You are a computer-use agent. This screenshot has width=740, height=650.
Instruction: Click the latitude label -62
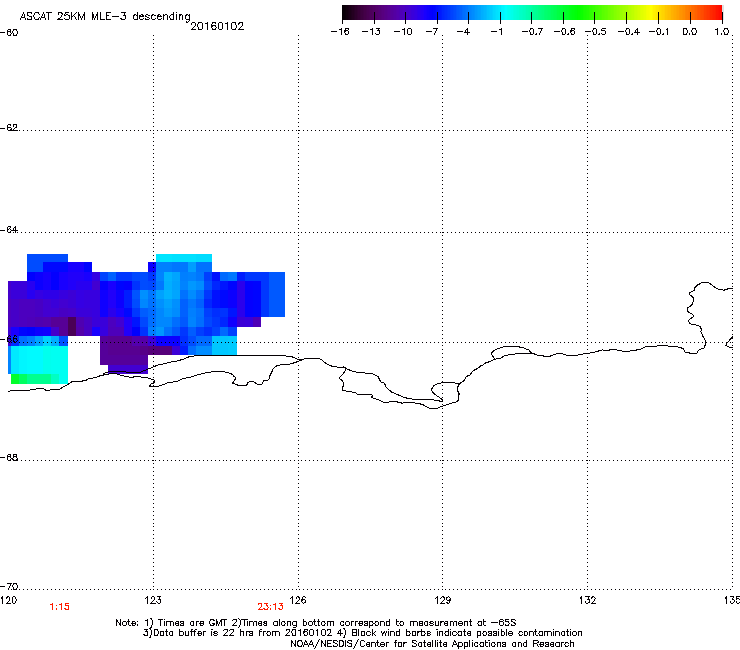(9, 128)
